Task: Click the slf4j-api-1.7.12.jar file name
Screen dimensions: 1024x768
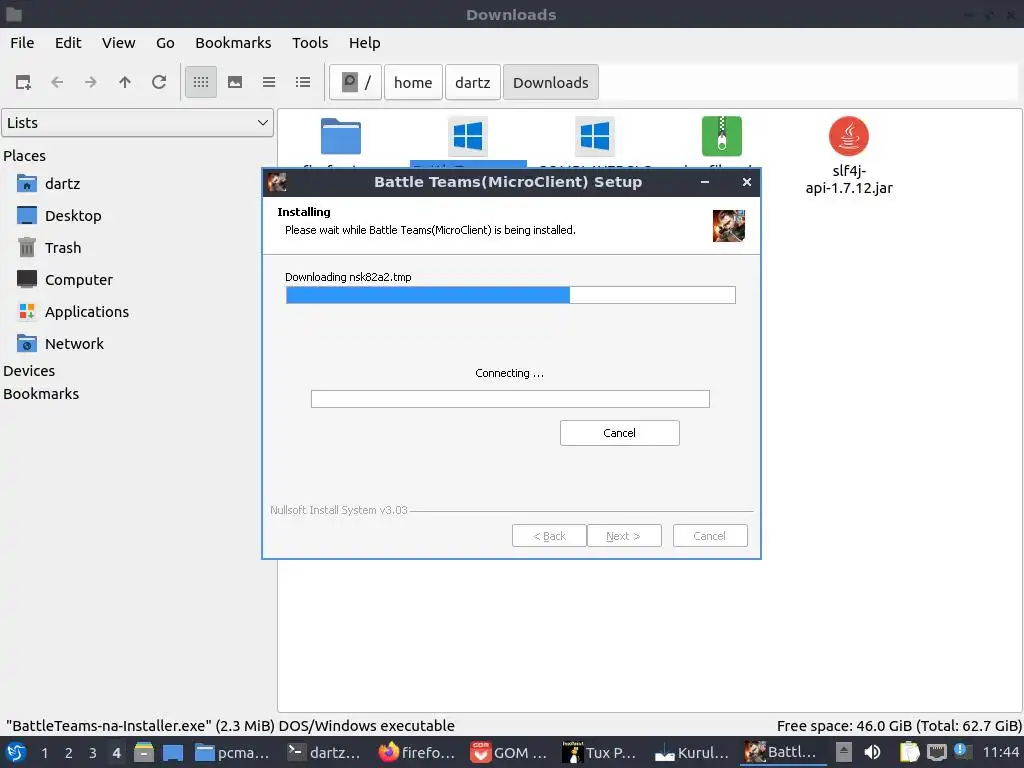Action: (849, 180)
